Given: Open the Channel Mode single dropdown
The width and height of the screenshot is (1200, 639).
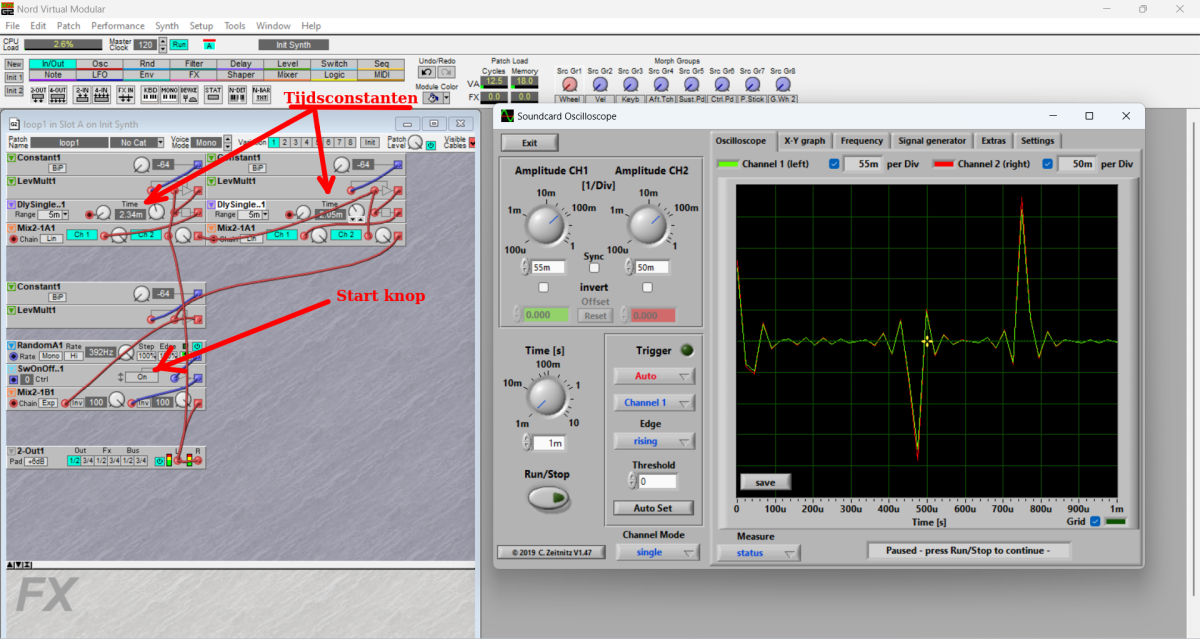Looking at the screenshot, I should pos(658,552).
